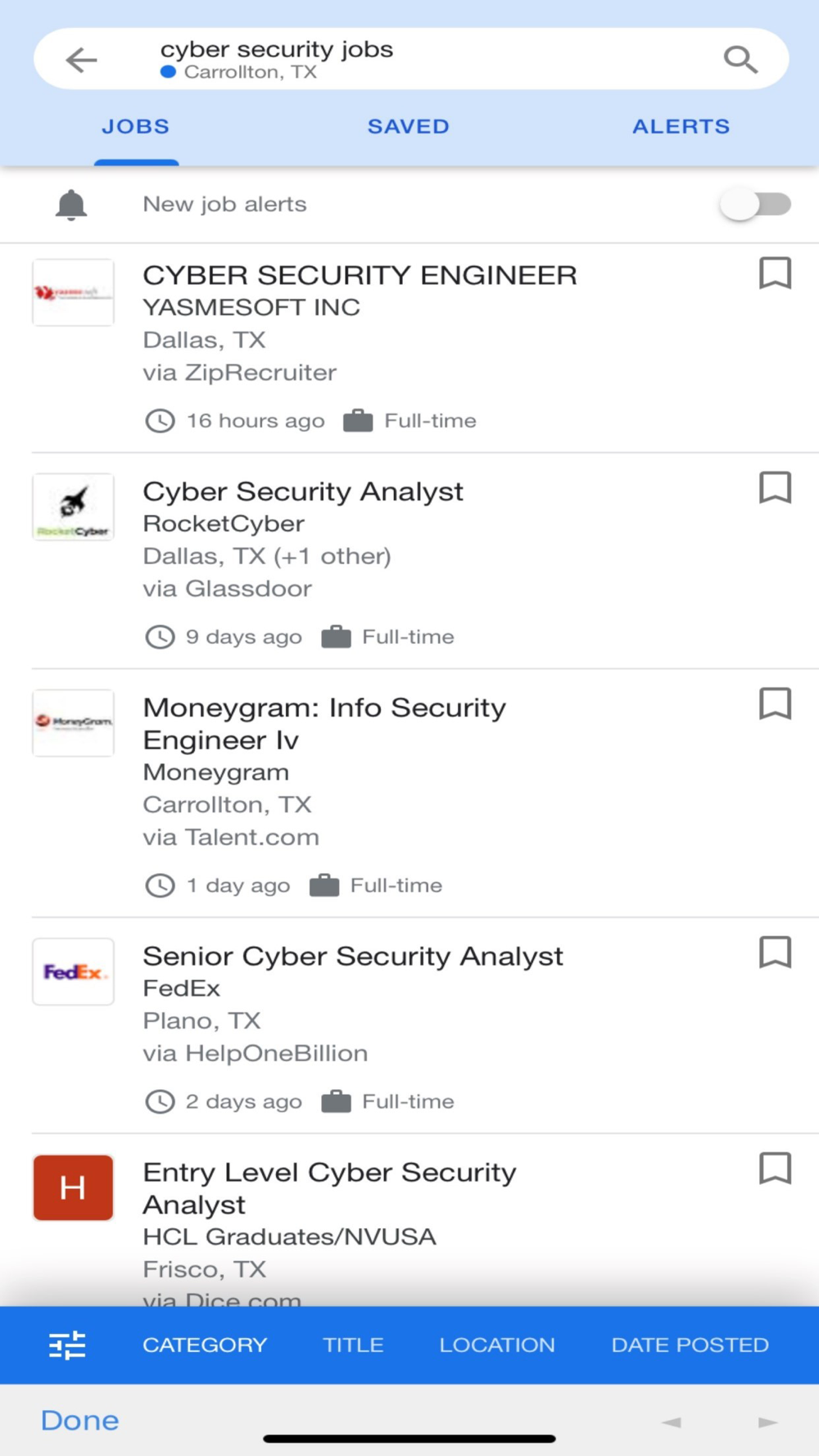Enable the New job alerts switch

[755, 205]
